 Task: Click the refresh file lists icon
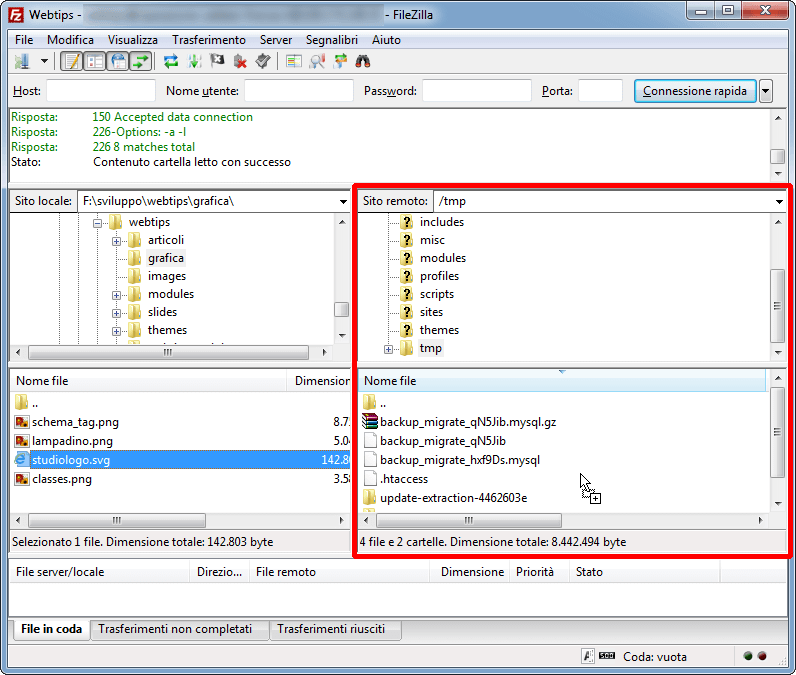click(x=171, y=62)
